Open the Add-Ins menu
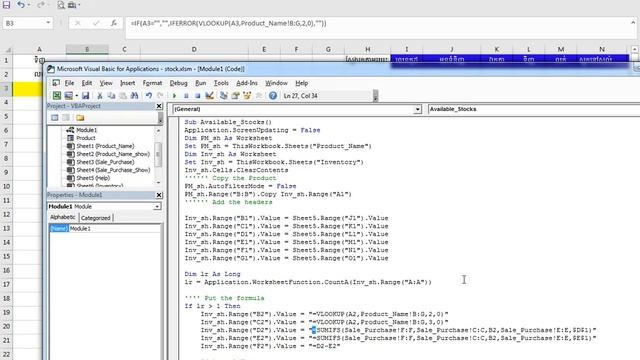 pos(247,83)
